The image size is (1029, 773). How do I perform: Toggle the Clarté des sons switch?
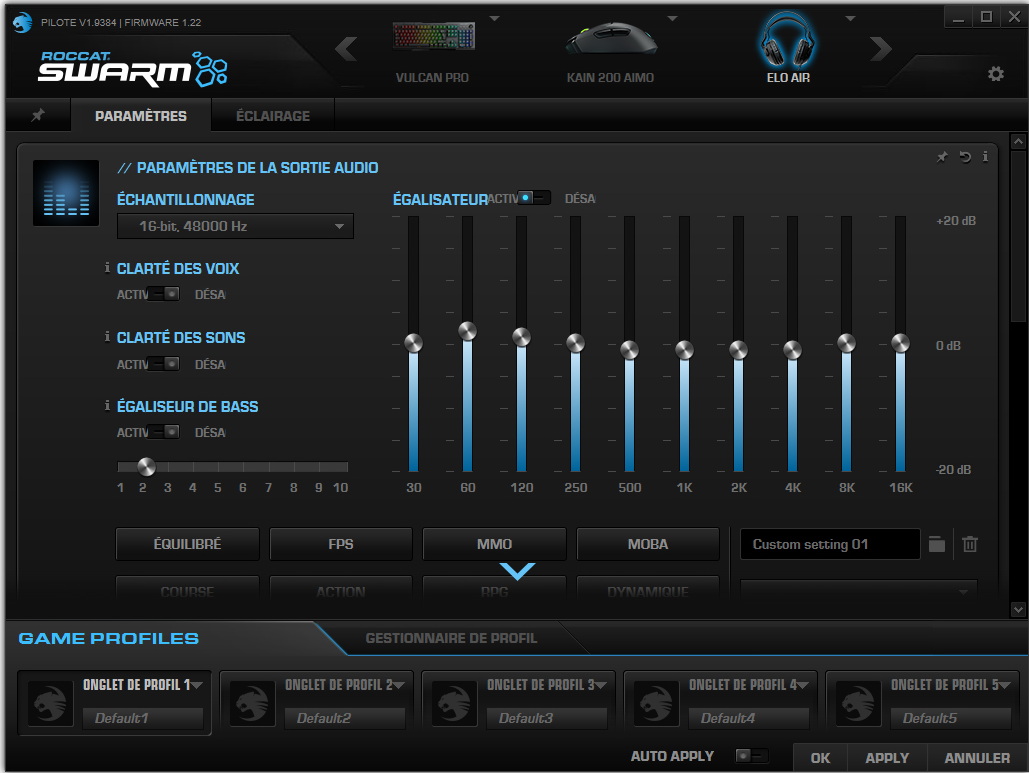(x=164, y=364)
